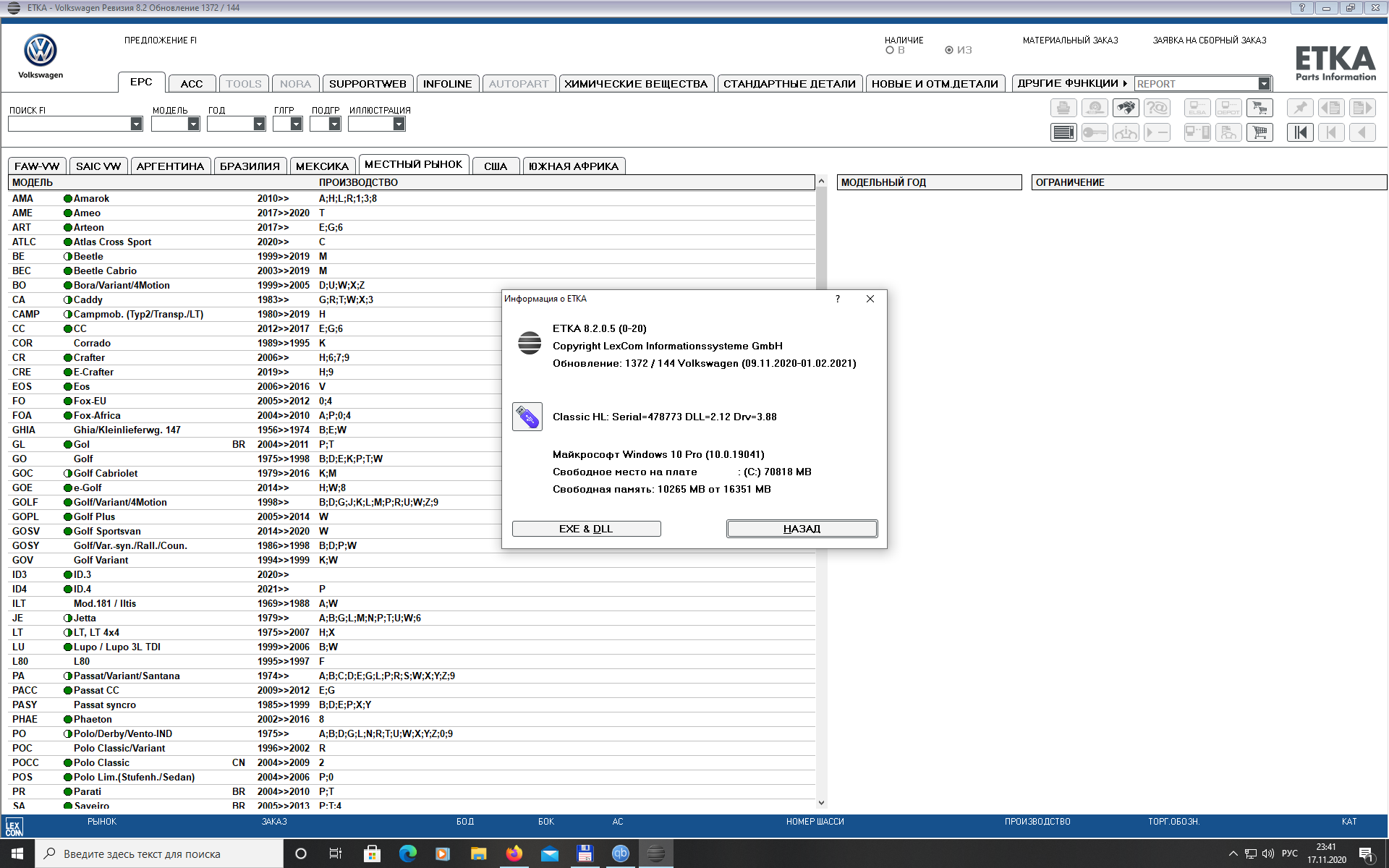
Task: Click the Windows taskbar search box
Action: 159,854
